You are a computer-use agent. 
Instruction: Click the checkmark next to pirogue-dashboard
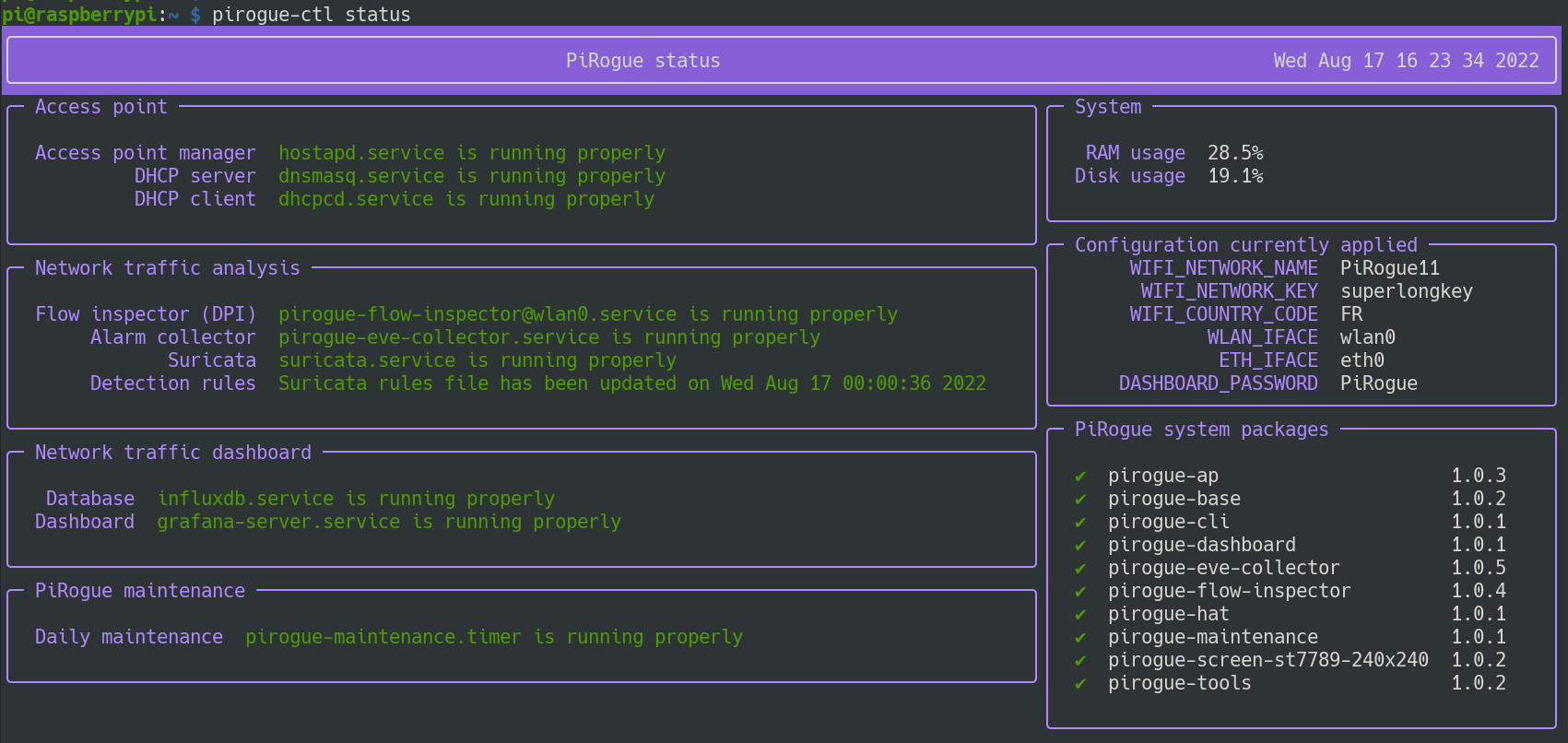[x=1080, y=546]
